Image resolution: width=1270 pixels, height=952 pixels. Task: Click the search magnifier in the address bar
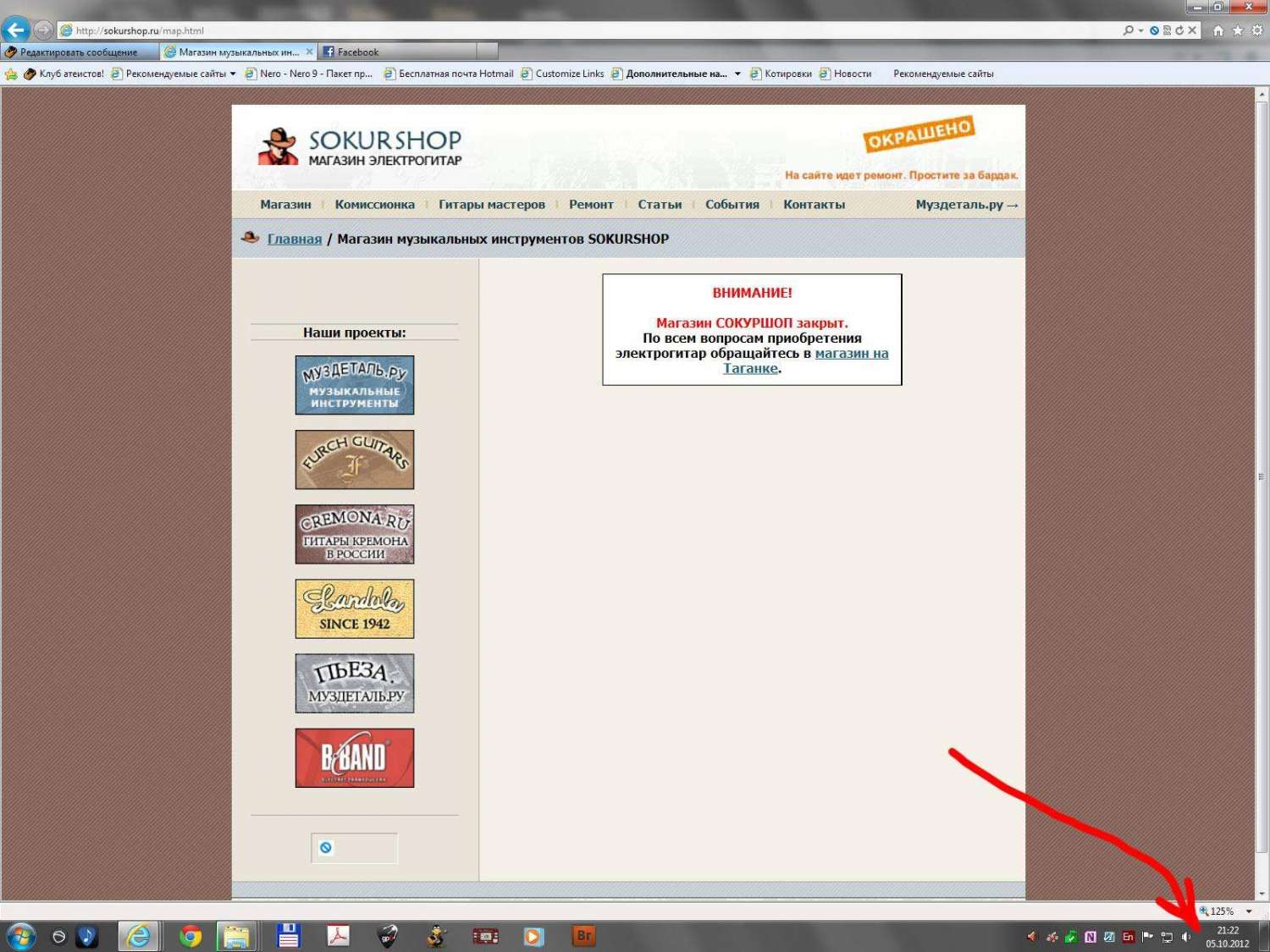(x=1128, y=30)
